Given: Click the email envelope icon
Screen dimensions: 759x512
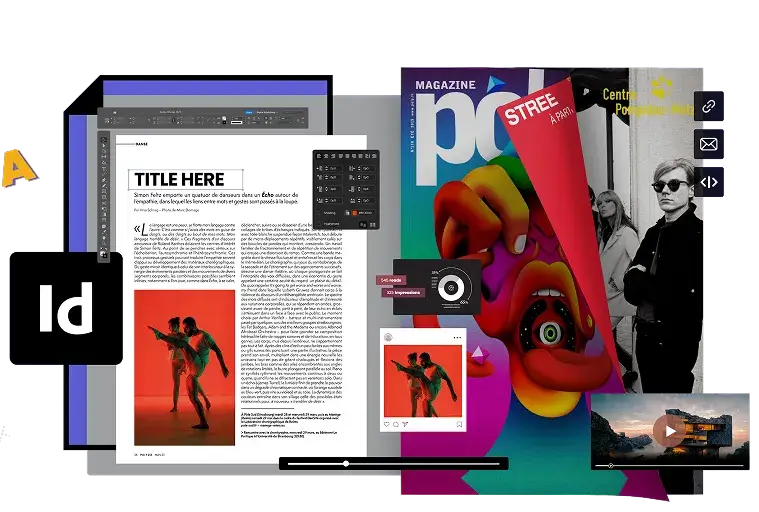Looking at the screenshot, I should coord(709,144).
